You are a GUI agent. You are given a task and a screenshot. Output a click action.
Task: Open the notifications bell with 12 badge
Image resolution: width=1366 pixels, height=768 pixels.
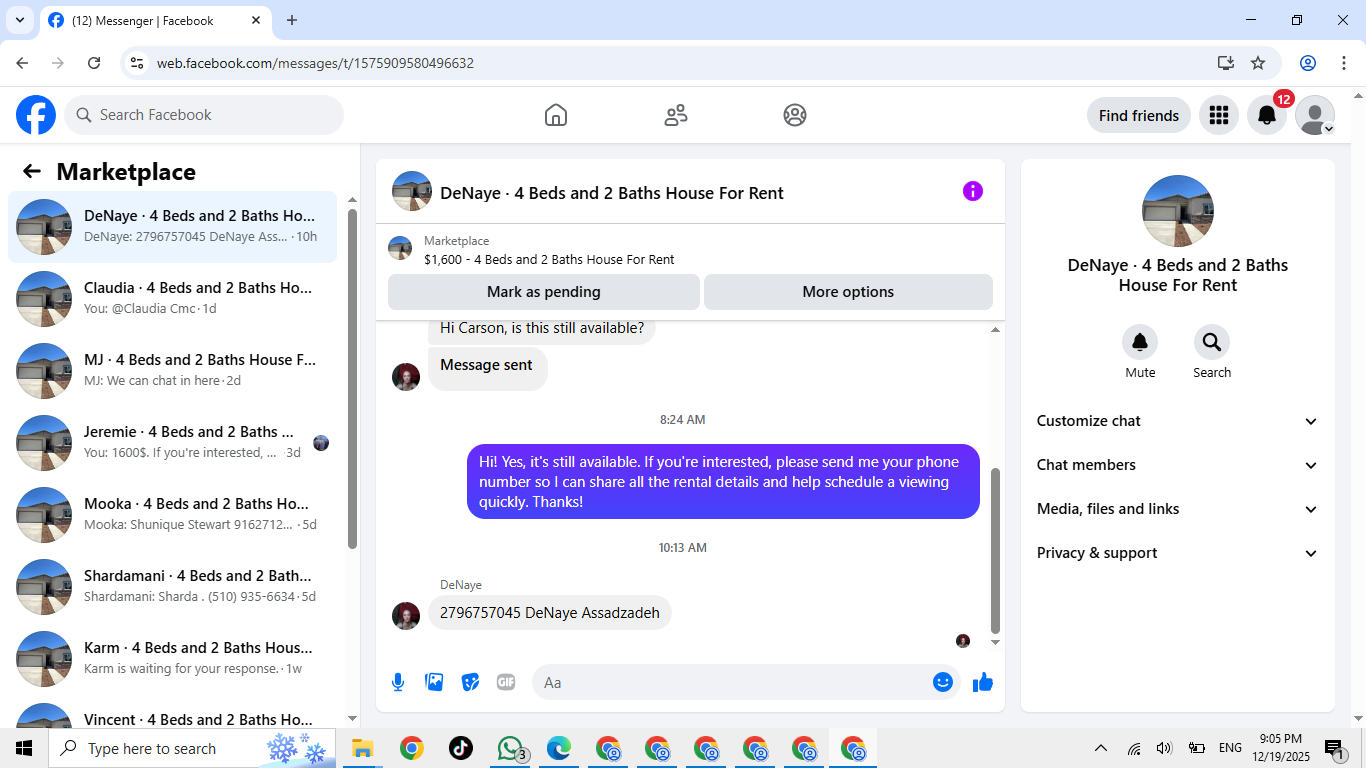pos(1267,115)
